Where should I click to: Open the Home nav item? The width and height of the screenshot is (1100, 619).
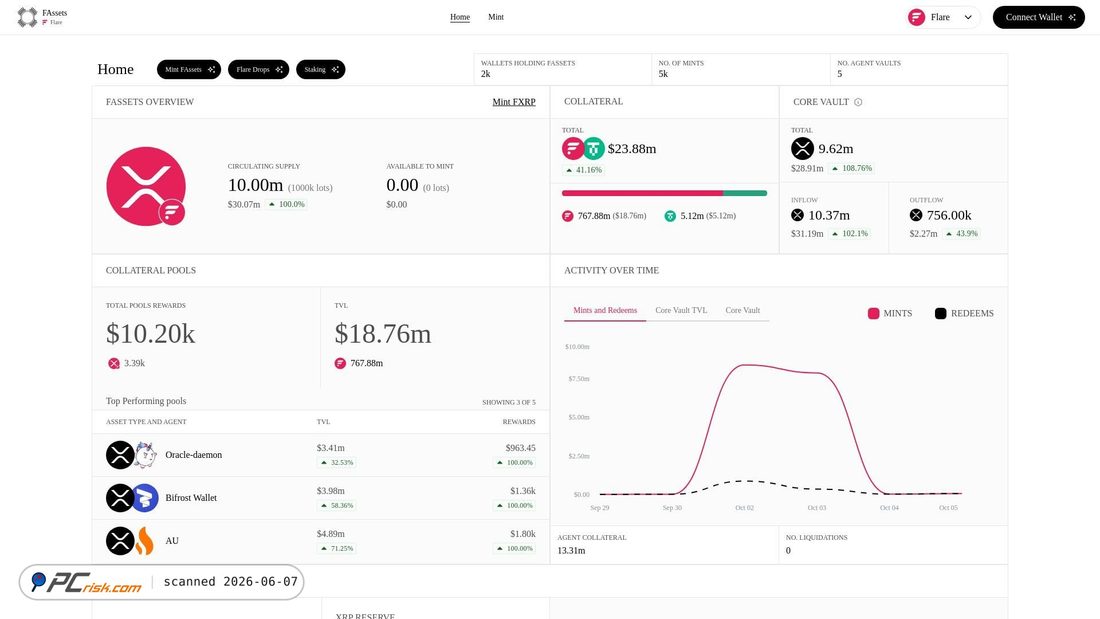pyautogui.click(x=460, y=17)
